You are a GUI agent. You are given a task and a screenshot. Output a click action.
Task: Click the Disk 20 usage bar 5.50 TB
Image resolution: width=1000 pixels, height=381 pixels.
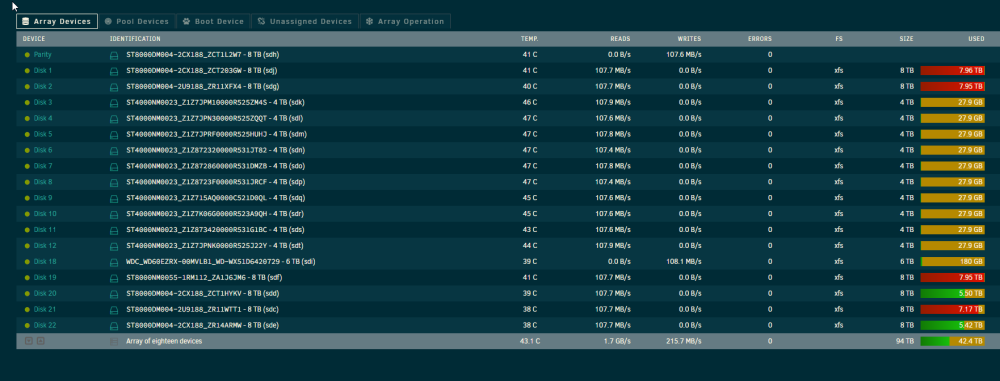[x=953, y=294]
